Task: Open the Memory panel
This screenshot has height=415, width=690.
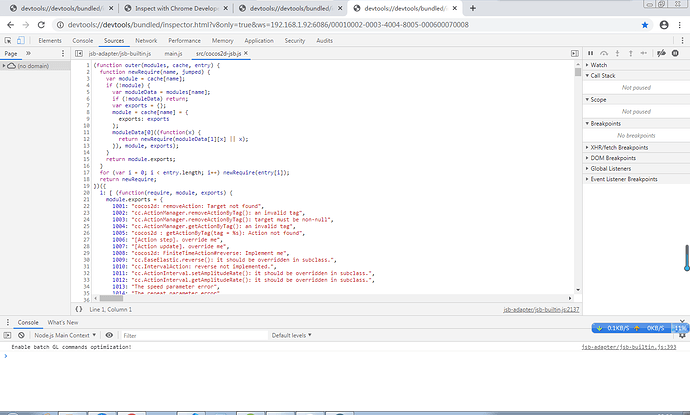Action: (223, 40)
